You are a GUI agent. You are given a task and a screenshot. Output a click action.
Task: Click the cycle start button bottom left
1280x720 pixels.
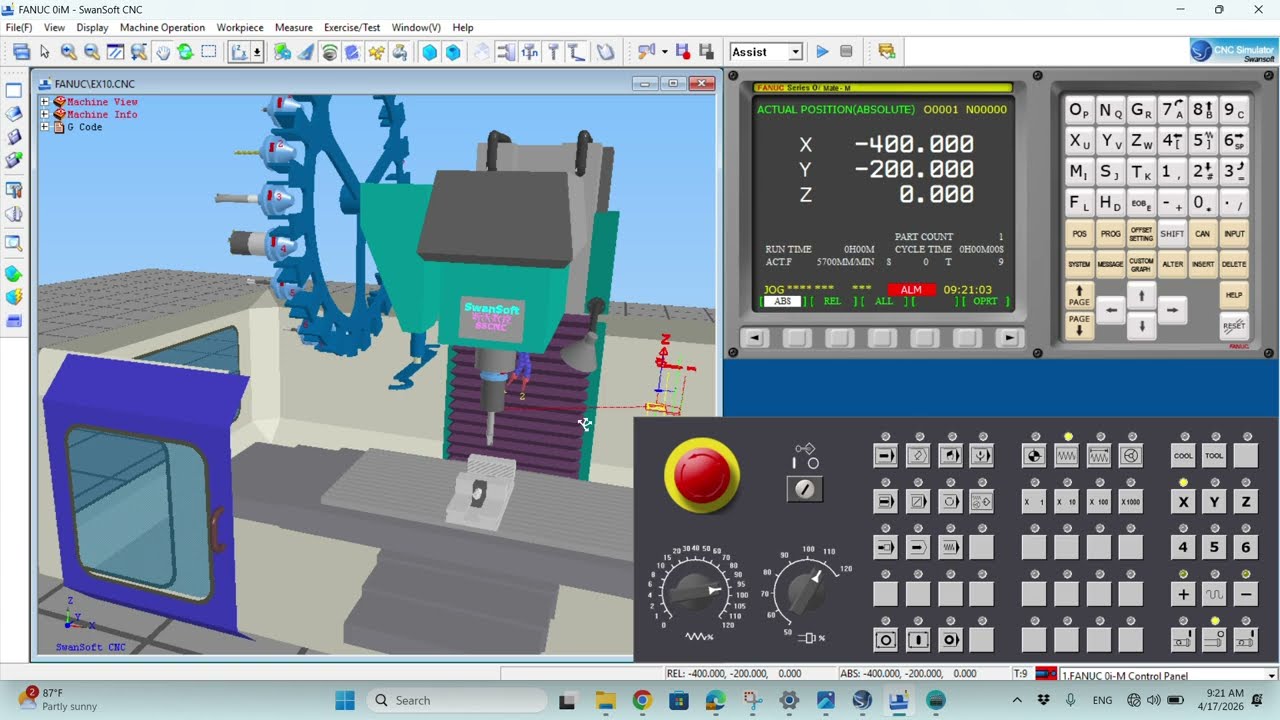click(x=885, y=640)
